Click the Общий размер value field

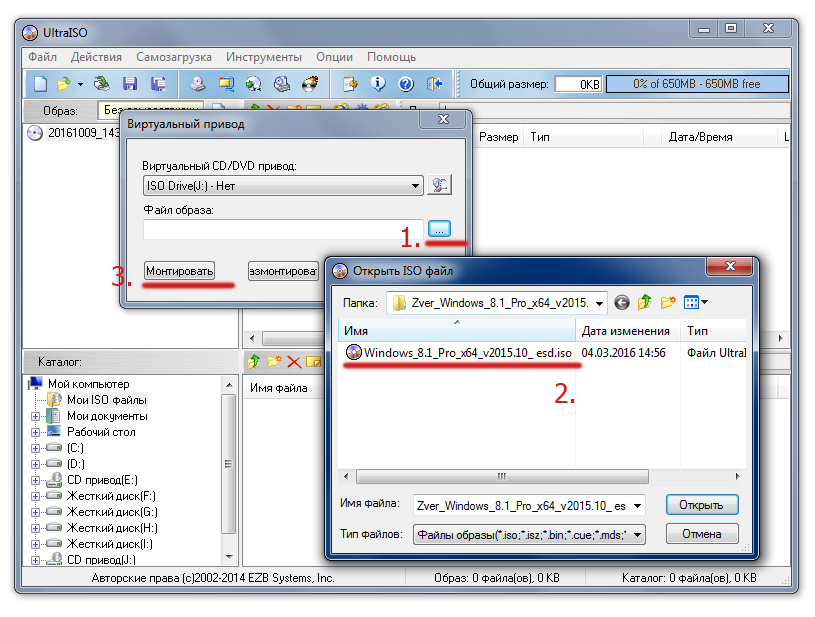pos(578,84)
